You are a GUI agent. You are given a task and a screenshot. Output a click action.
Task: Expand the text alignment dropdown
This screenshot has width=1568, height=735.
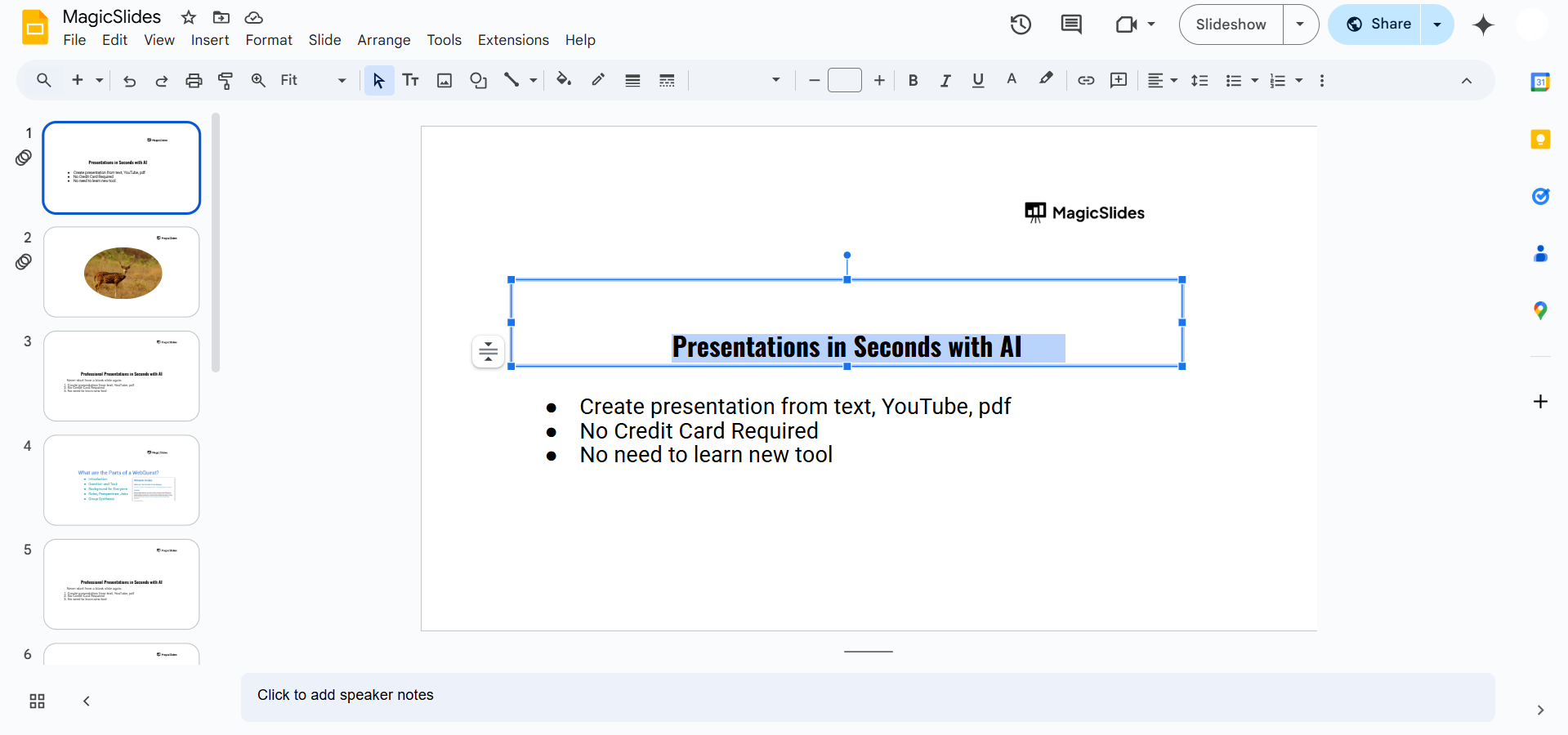tap(1174, 80)
